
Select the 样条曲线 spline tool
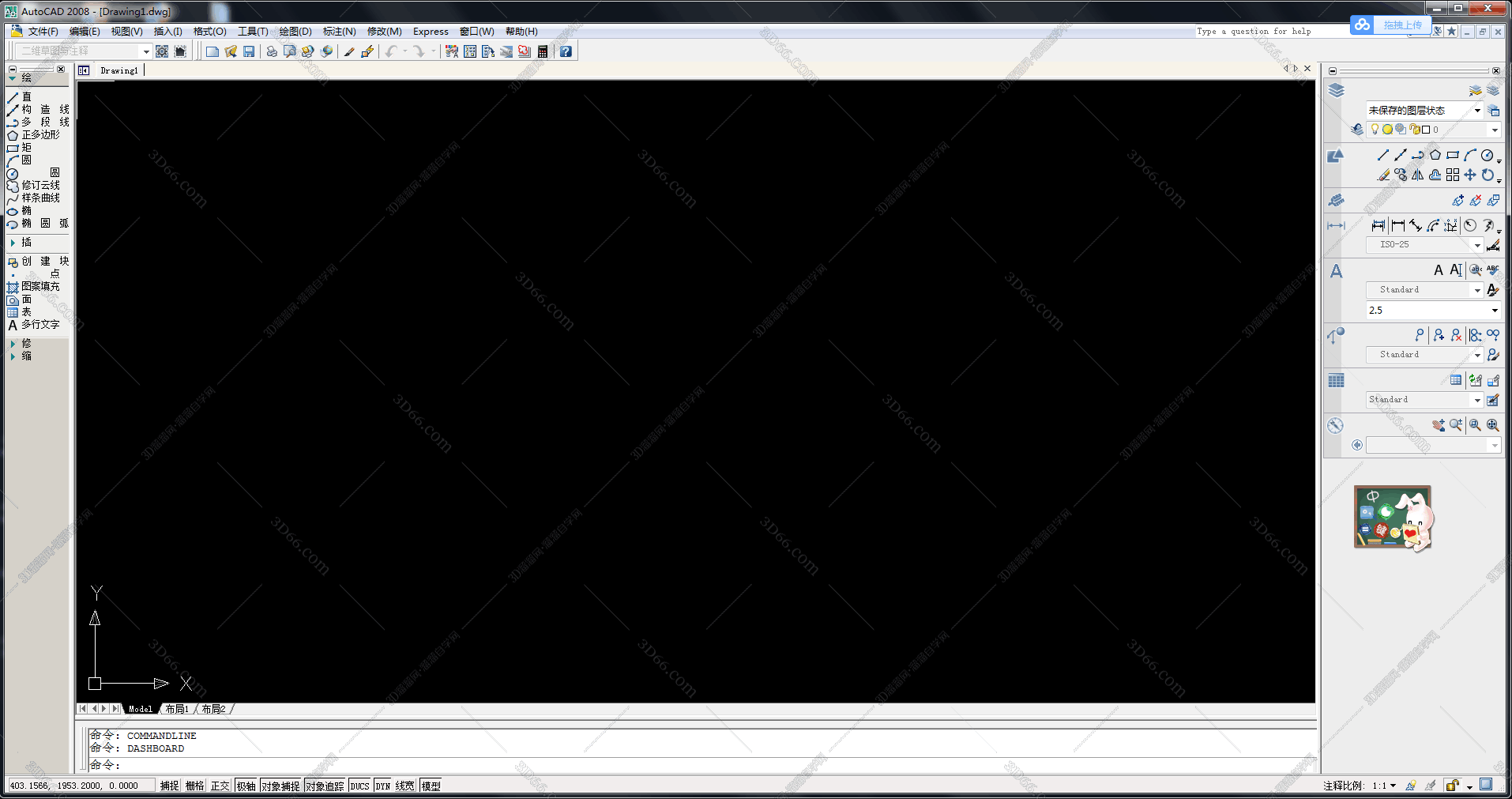[33, 198]
